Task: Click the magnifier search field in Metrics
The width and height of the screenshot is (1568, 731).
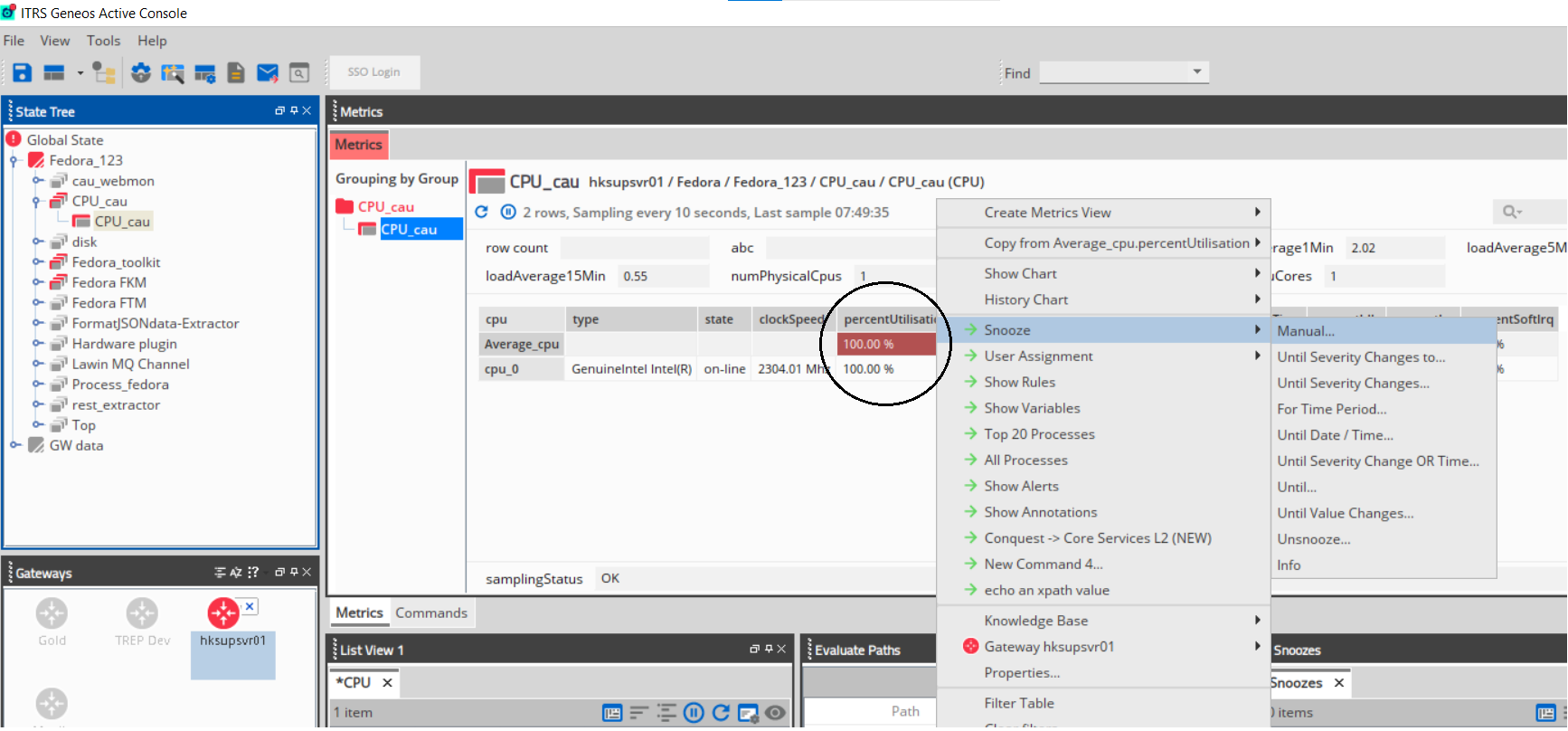Action: click(x=1528, y=212)
